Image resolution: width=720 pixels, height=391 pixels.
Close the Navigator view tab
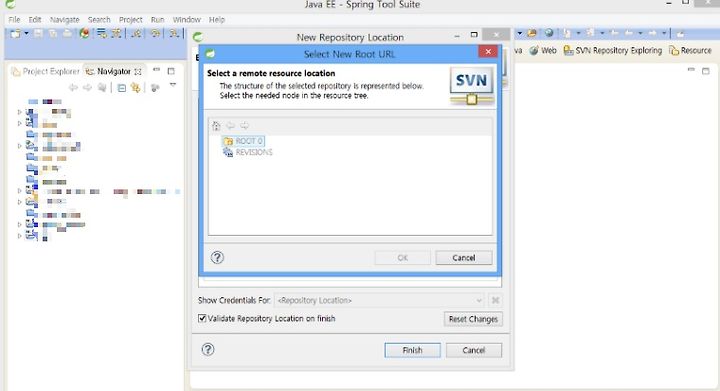[x=138, y=72]
